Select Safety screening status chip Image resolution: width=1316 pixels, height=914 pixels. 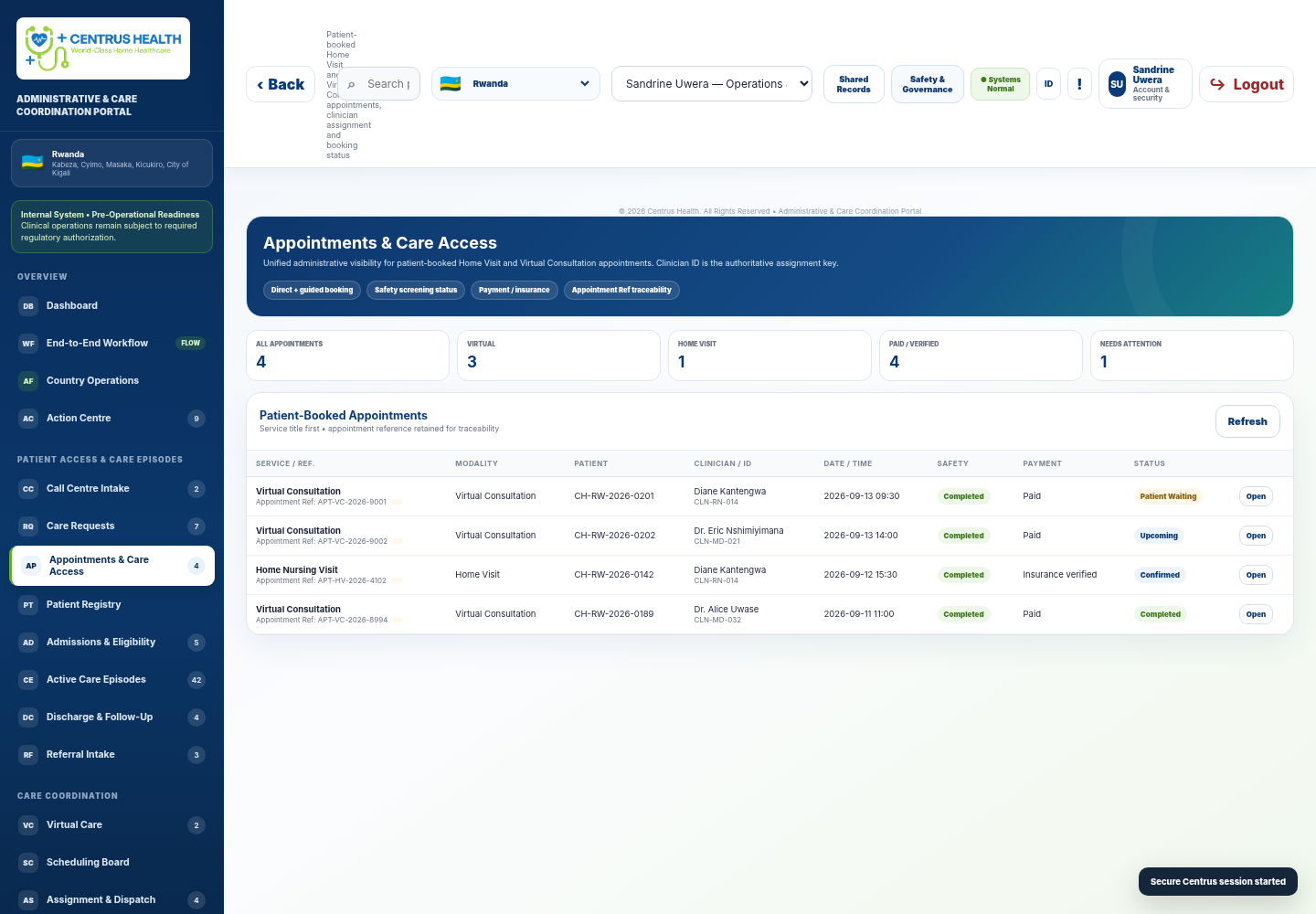(416, 290)
